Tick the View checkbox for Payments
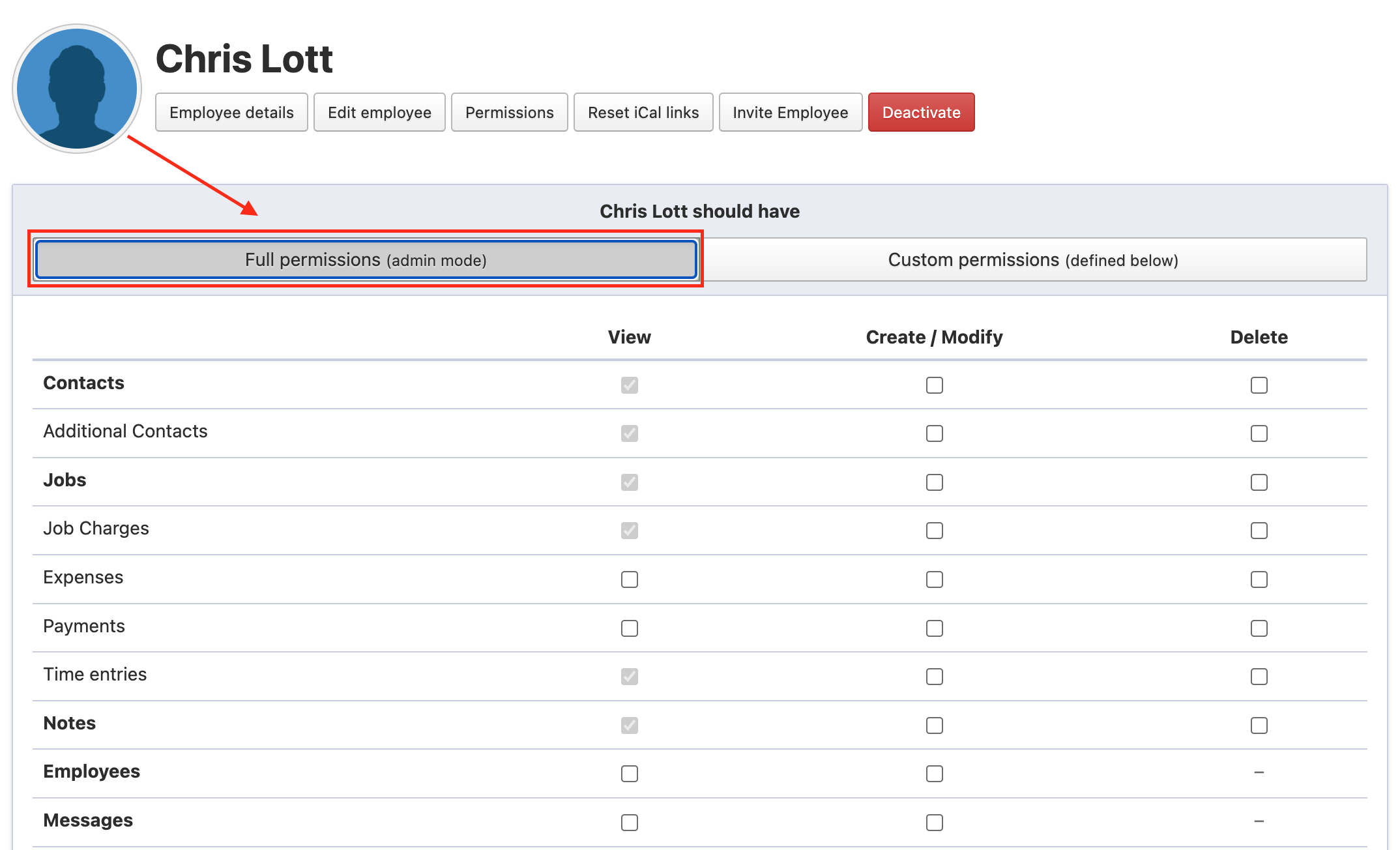This screenshot has width=1400, height=850. (x=629, y=628)
